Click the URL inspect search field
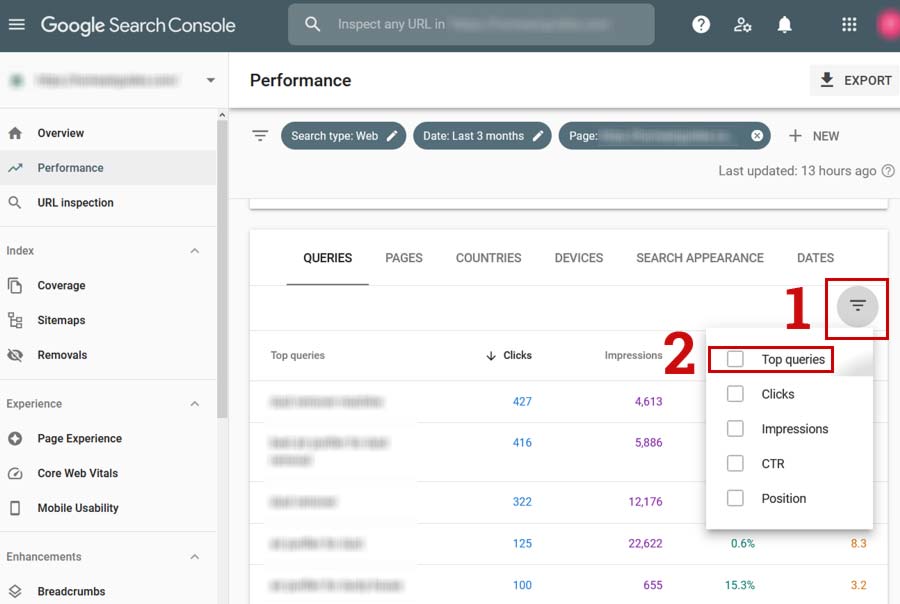900x604 pixels. click(x=471, y=25)
